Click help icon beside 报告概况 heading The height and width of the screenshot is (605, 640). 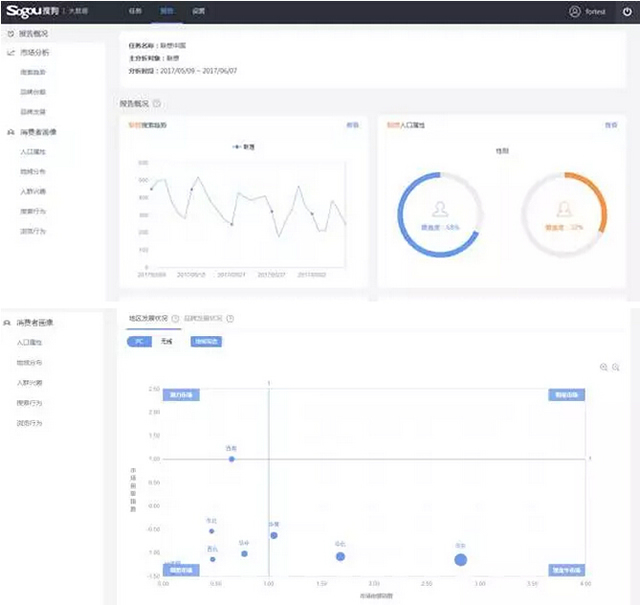(157, 103)
